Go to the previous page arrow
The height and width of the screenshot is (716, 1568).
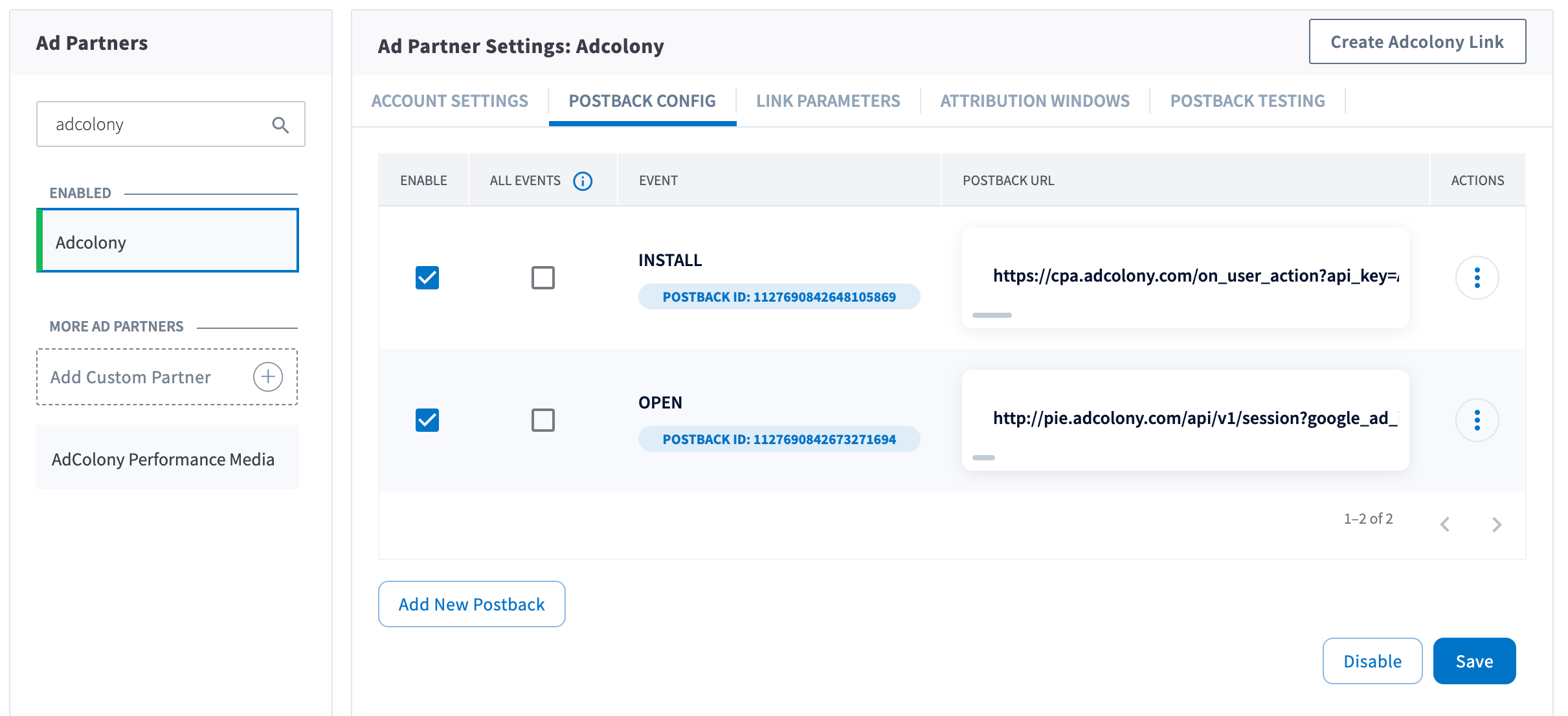[x=1445, y=524]
